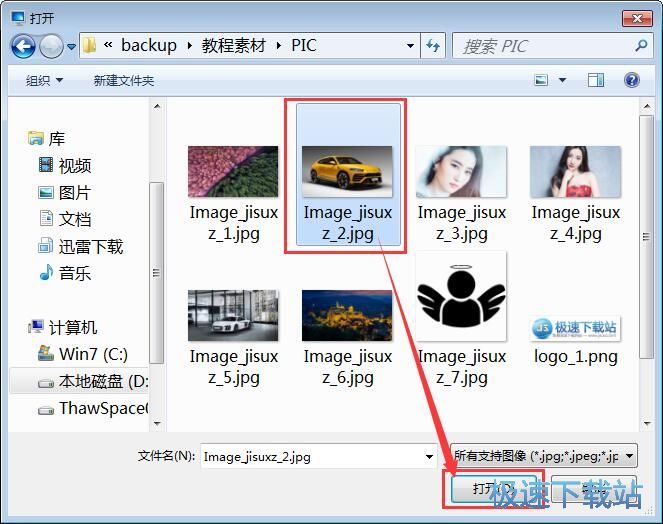Click the refresh button beside address bar
The width and height of the screenshot is (663, 524).
tap(433, 45)
